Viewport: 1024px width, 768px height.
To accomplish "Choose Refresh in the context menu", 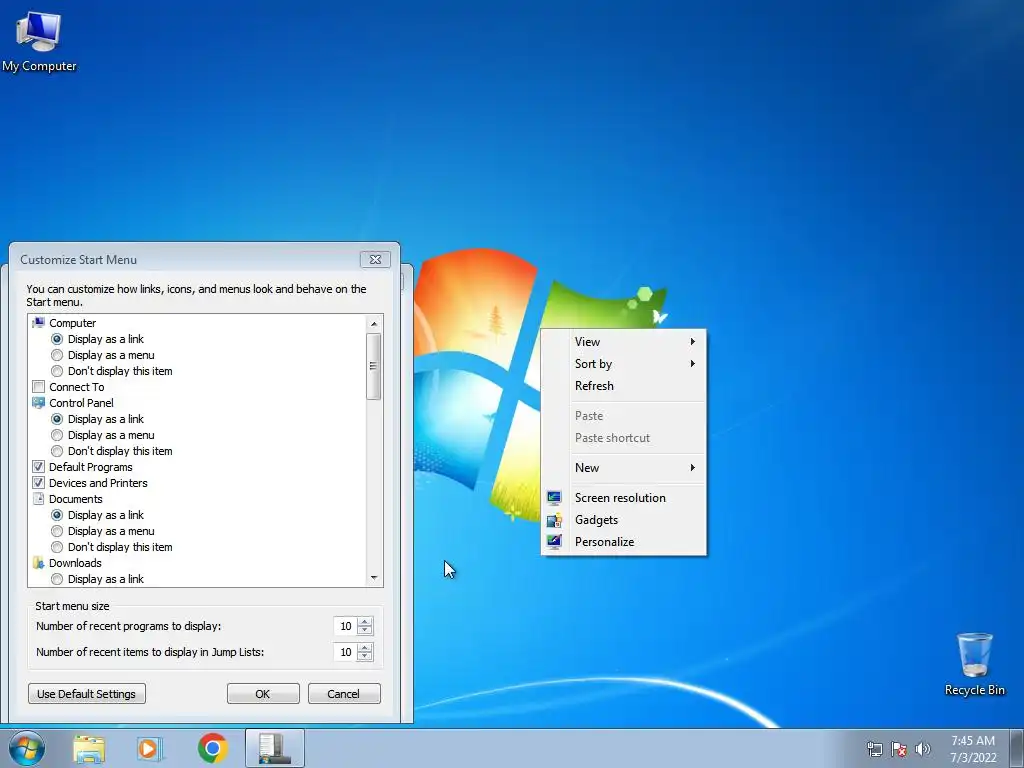I will click(x=624, y=386).
